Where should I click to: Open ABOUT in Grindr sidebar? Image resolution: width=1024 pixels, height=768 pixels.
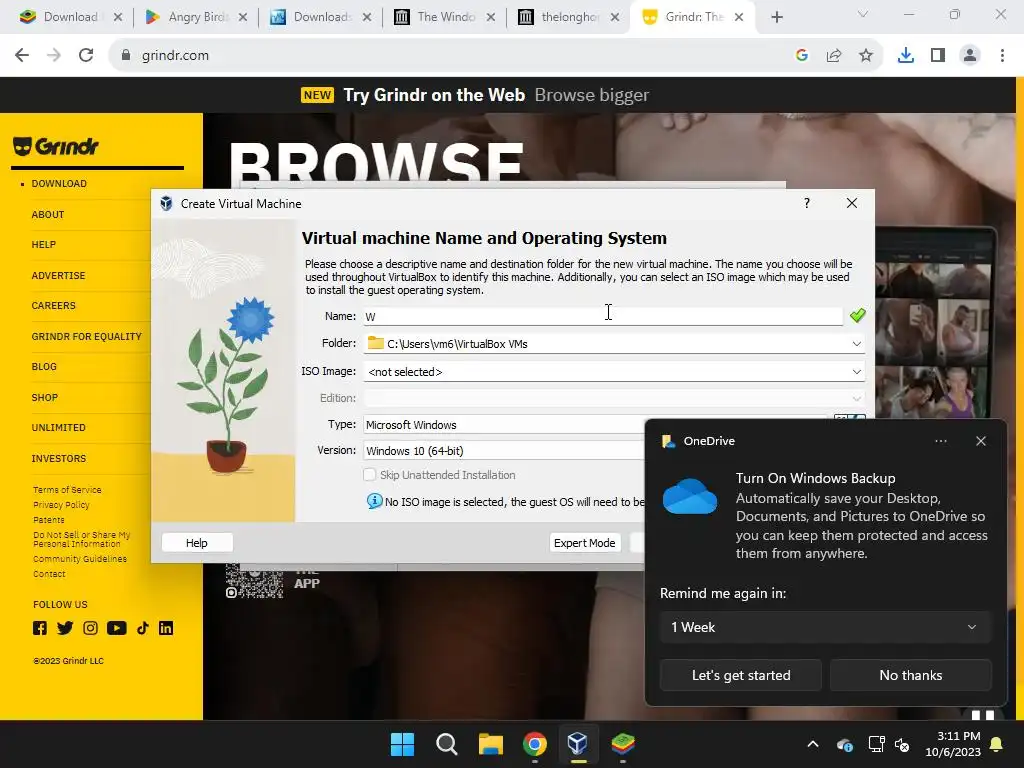click(48, 214)
